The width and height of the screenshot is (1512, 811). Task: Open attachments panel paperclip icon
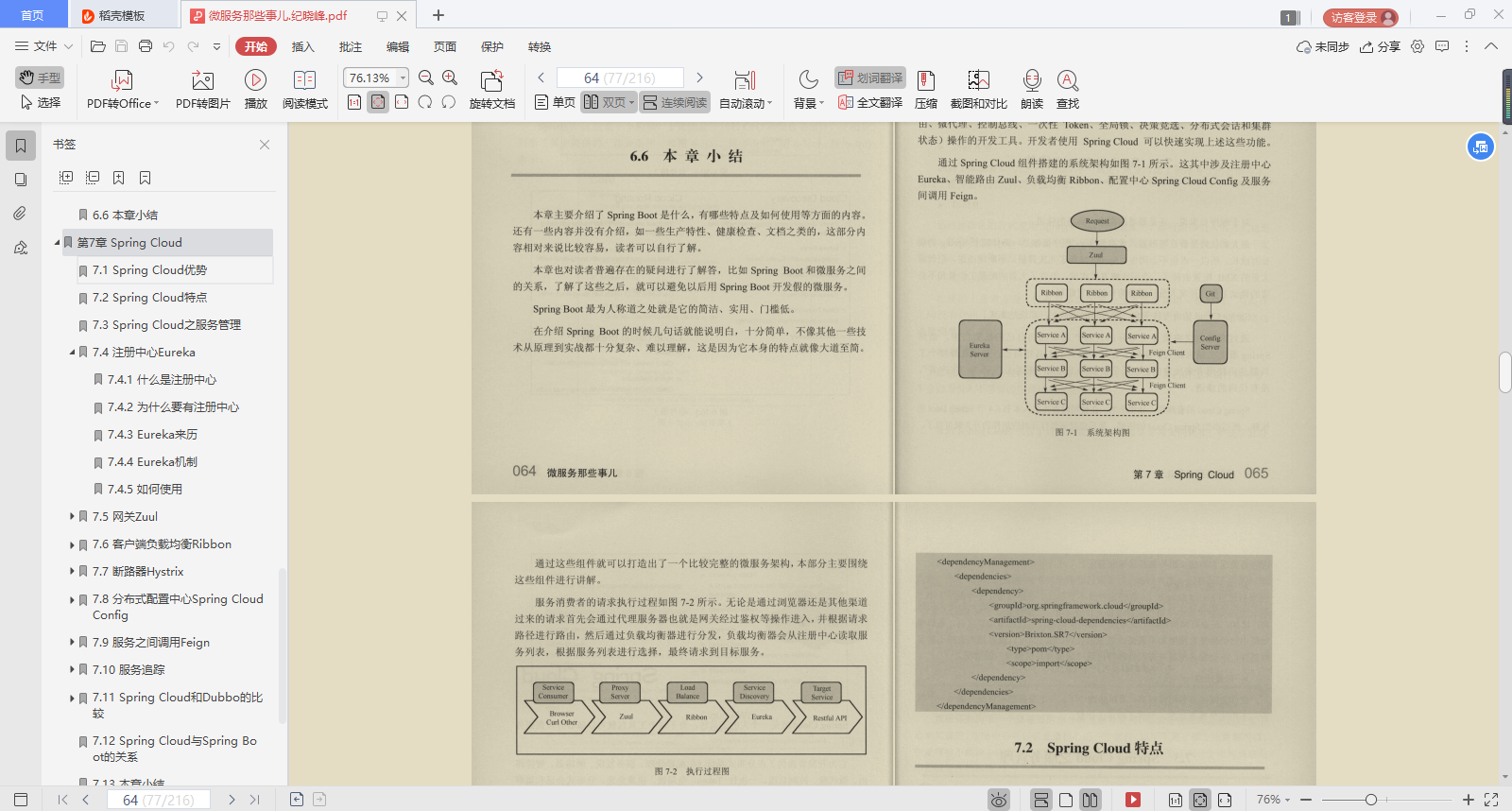(x=21, y=214)
